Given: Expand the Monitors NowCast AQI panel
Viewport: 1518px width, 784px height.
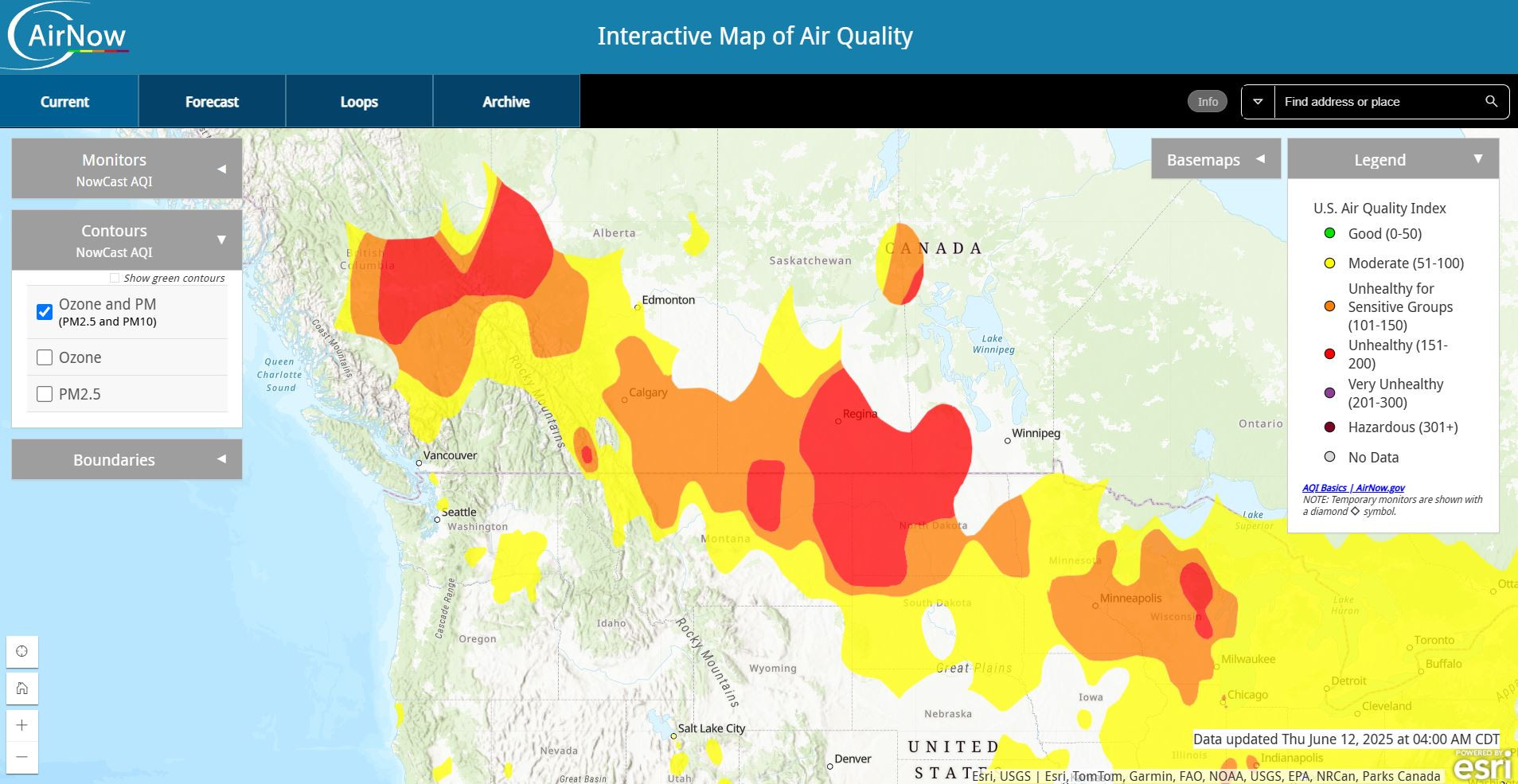Looking at the screenshot, I should (127, 169).
